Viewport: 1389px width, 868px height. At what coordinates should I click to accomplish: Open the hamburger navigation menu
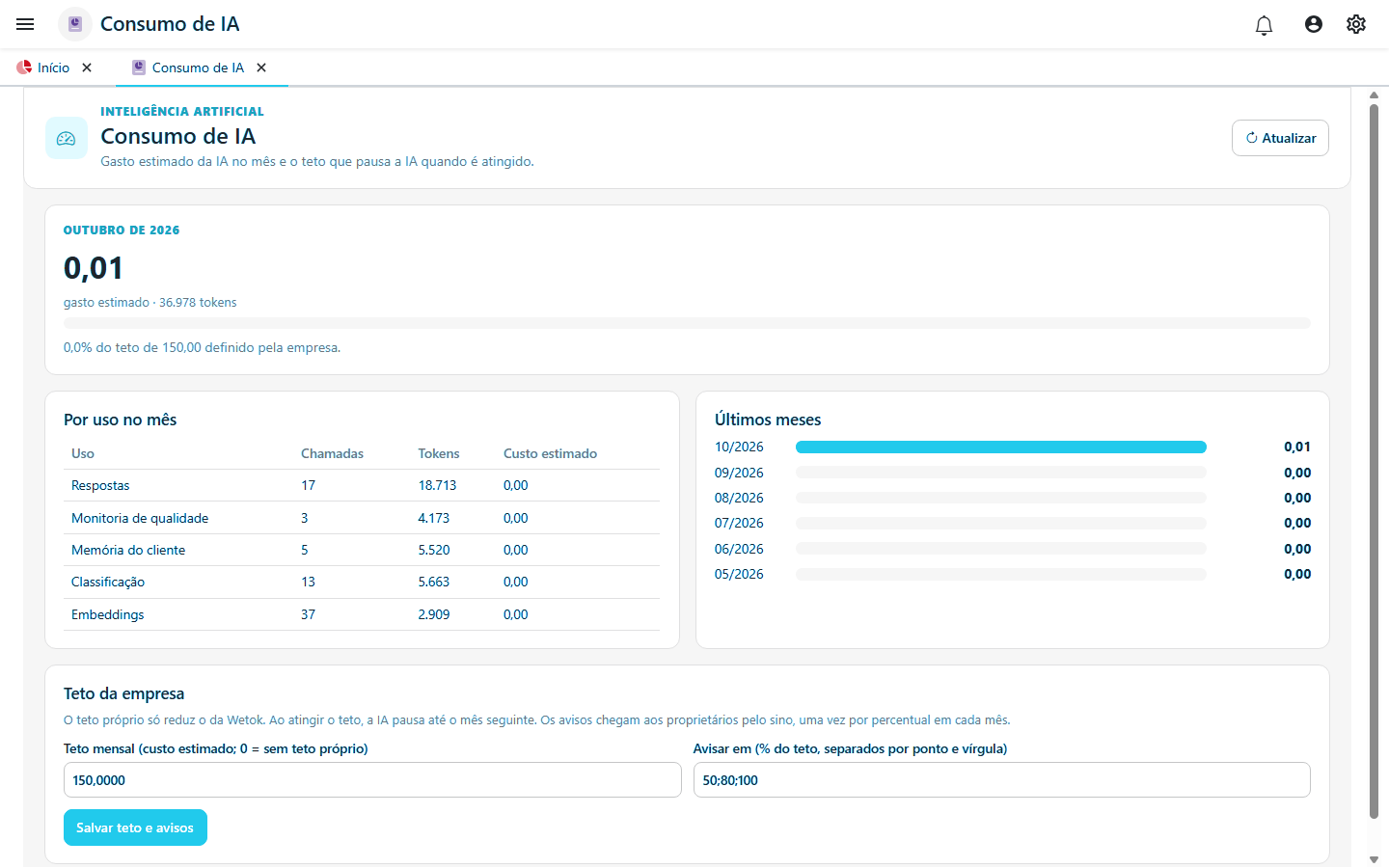(x=25, y=24)
